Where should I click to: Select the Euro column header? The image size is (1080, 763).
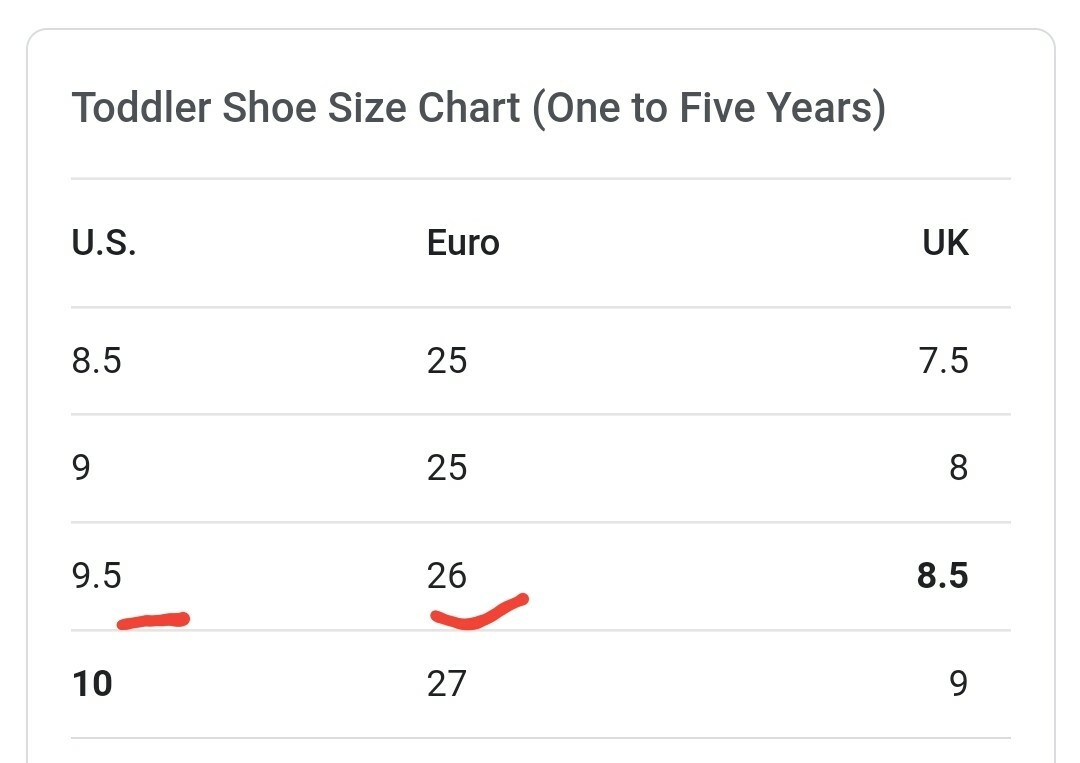point(463,243)
